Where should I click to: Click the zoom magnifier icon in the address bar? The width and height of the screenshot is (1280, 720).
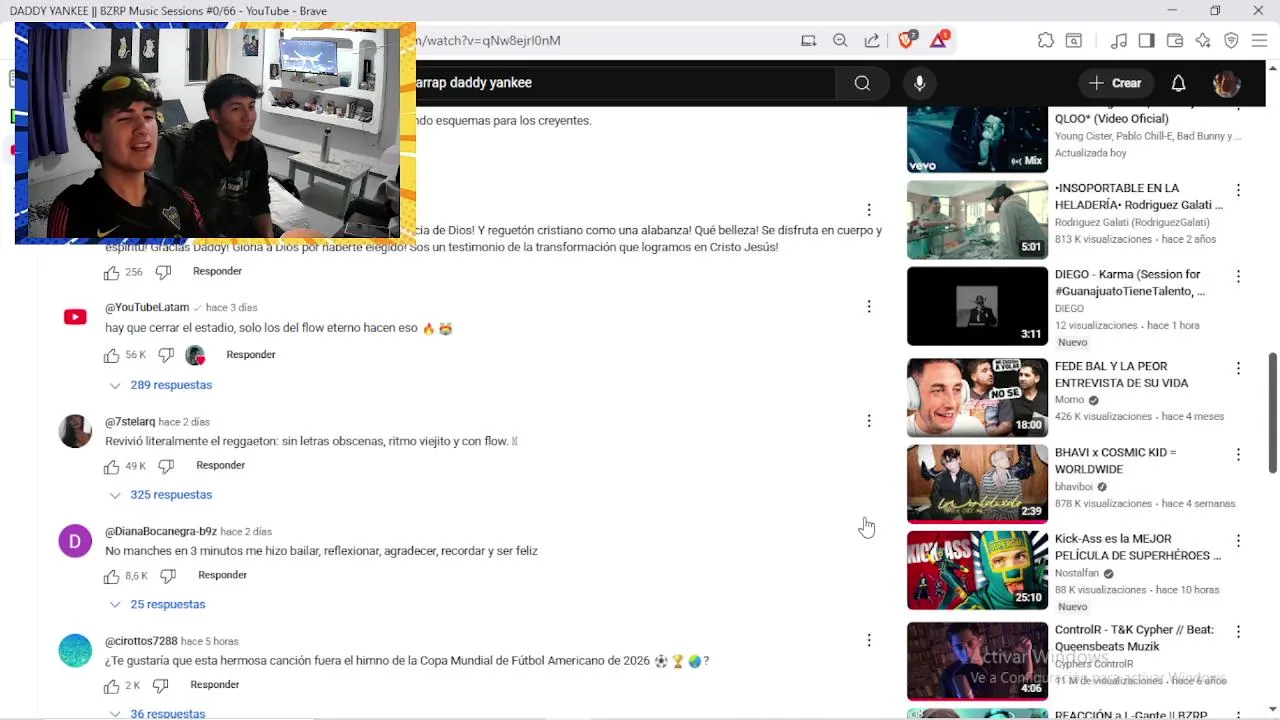point(840,40)
